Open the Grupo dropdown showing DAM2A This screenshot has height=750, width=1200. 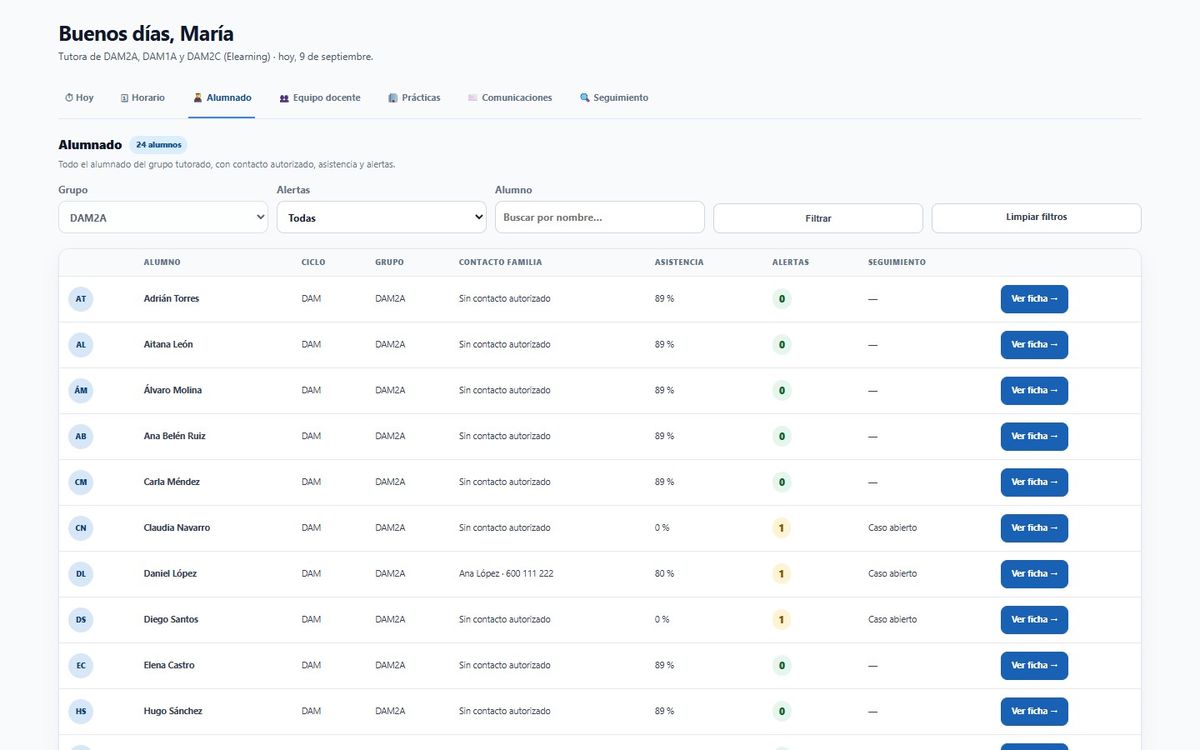(x=163, y=217)
